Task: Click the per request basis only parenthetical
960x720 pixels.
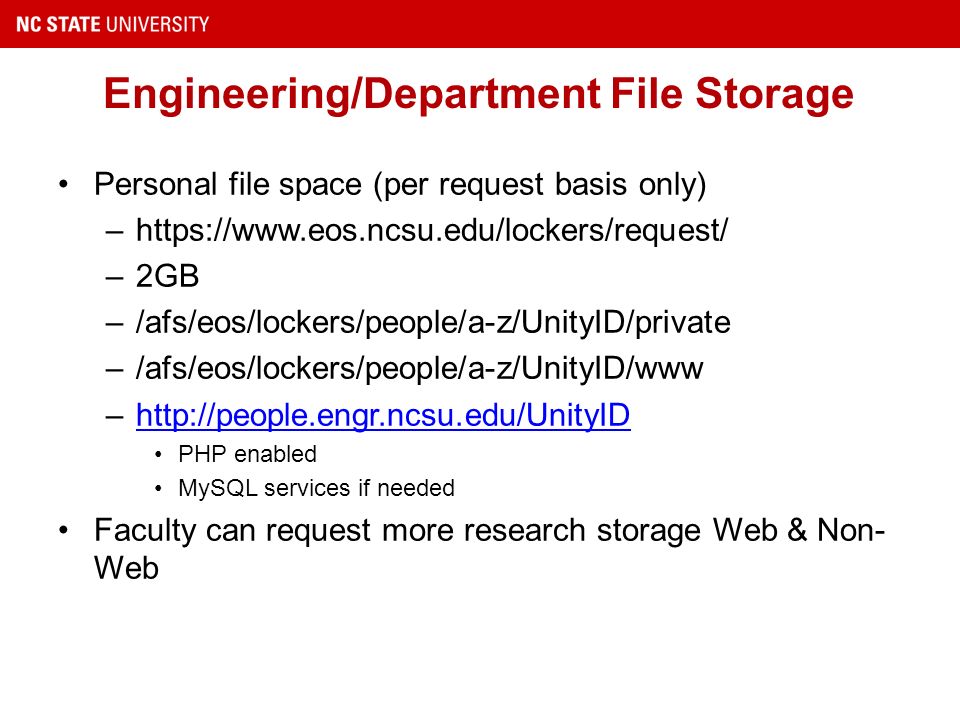Action: [x=539, y=185]
